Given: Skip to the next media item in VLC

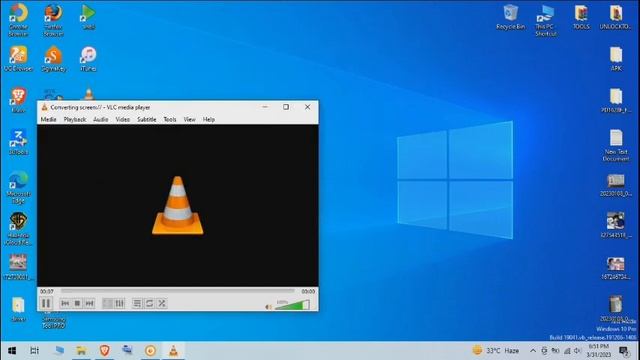Looking at the screenshot, I should point(89,303).
